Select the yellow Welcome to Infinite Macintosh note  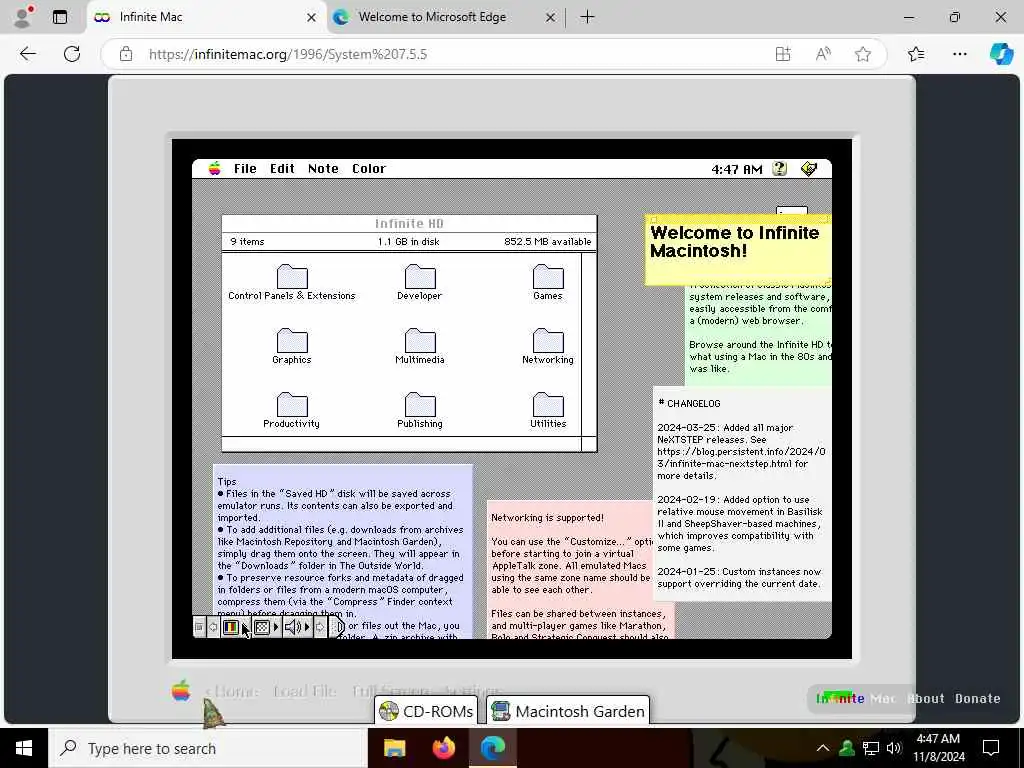737,251
